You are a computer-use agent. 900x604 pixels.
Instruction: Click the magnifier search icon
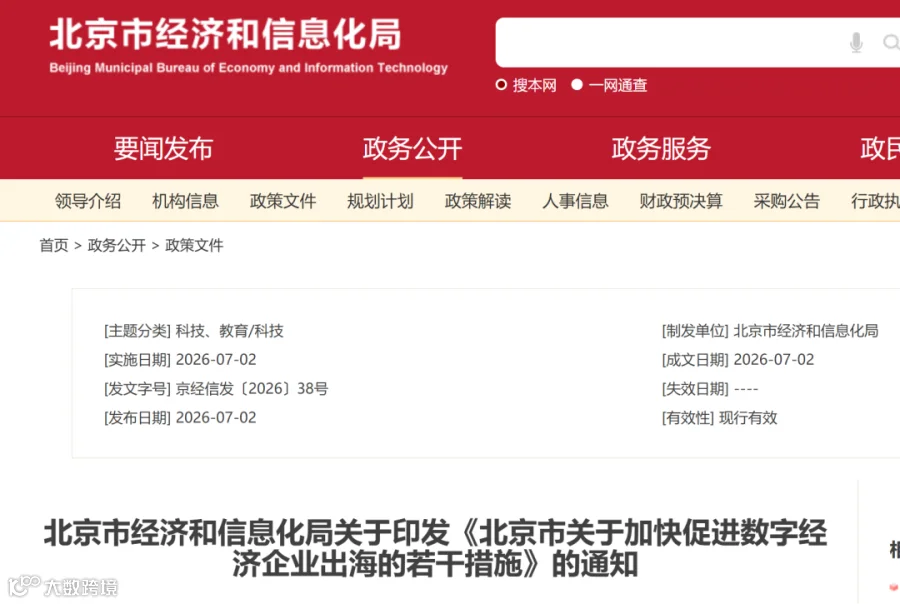891,42
